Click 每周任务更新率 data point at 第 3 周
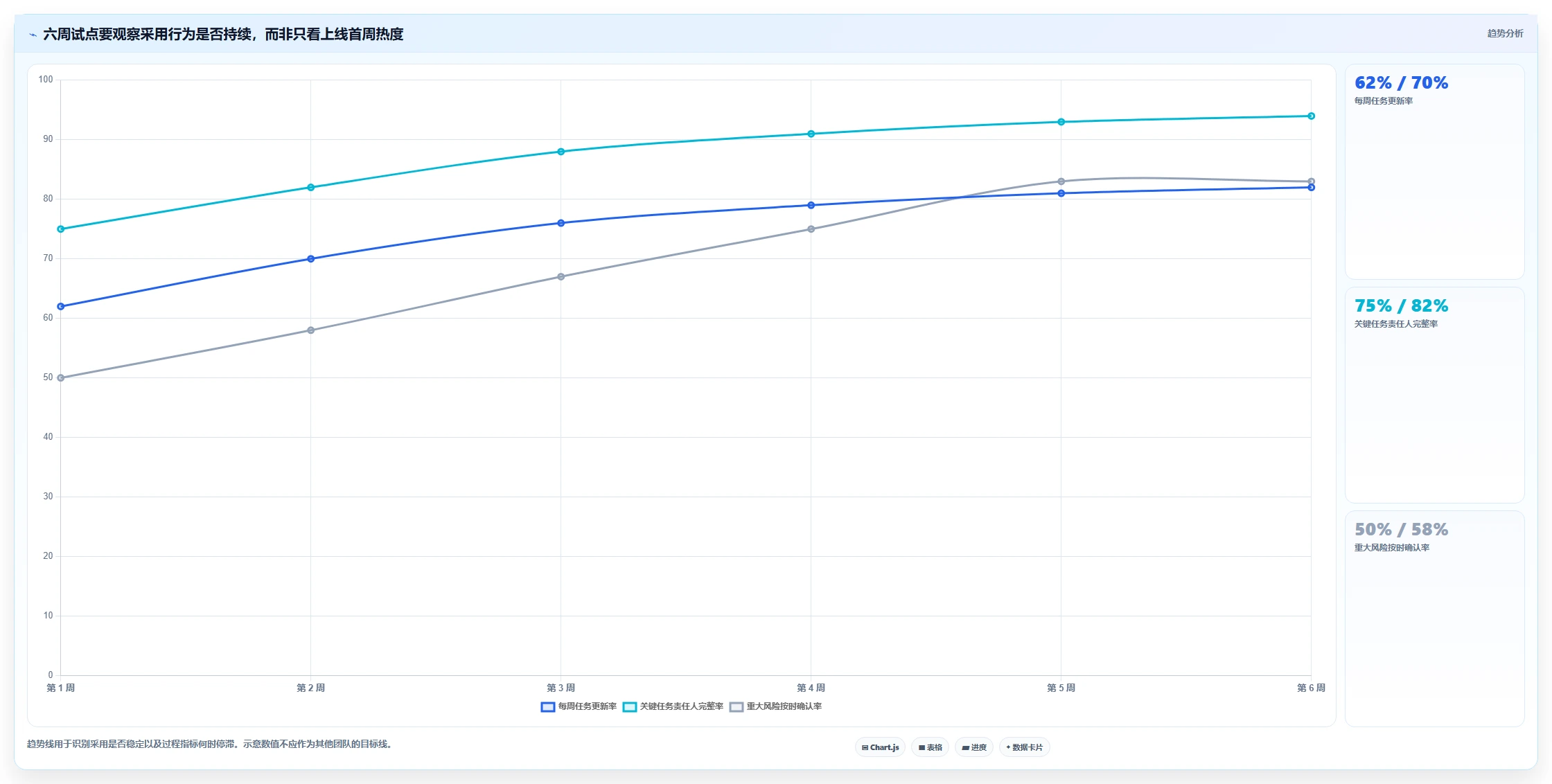The height and width of the screenshot is (784, 1552). click(561, 223)
